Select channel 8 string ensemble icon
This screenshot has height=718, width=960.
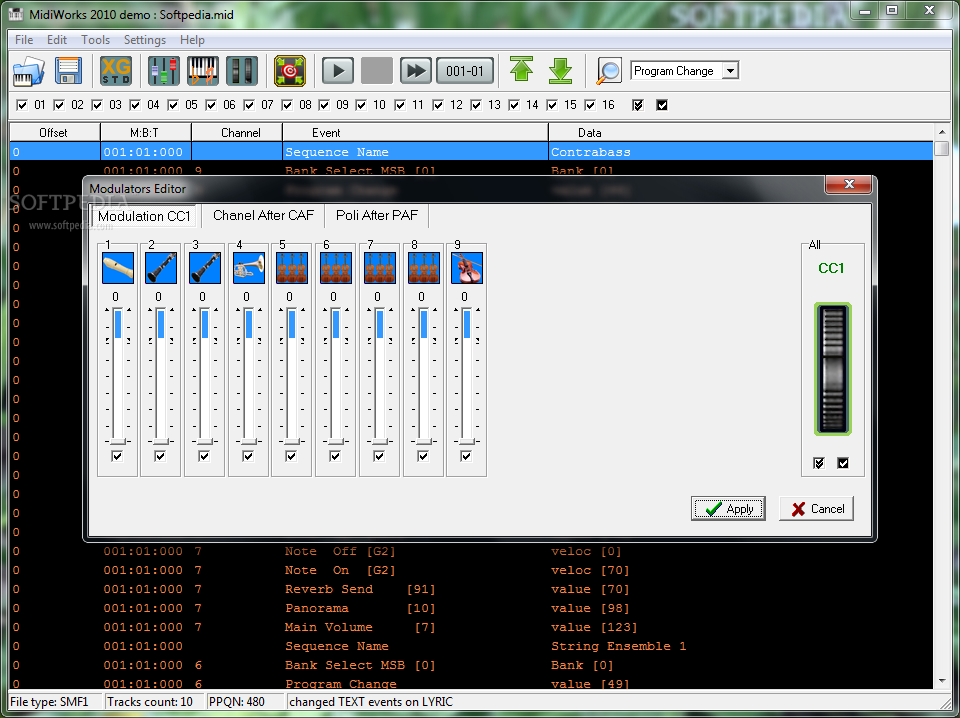point(424,268)
